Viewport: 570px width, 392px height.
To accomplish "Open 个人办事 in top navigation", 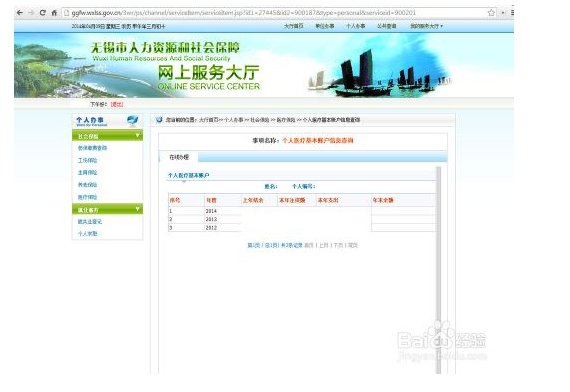I will coord(356,26).
